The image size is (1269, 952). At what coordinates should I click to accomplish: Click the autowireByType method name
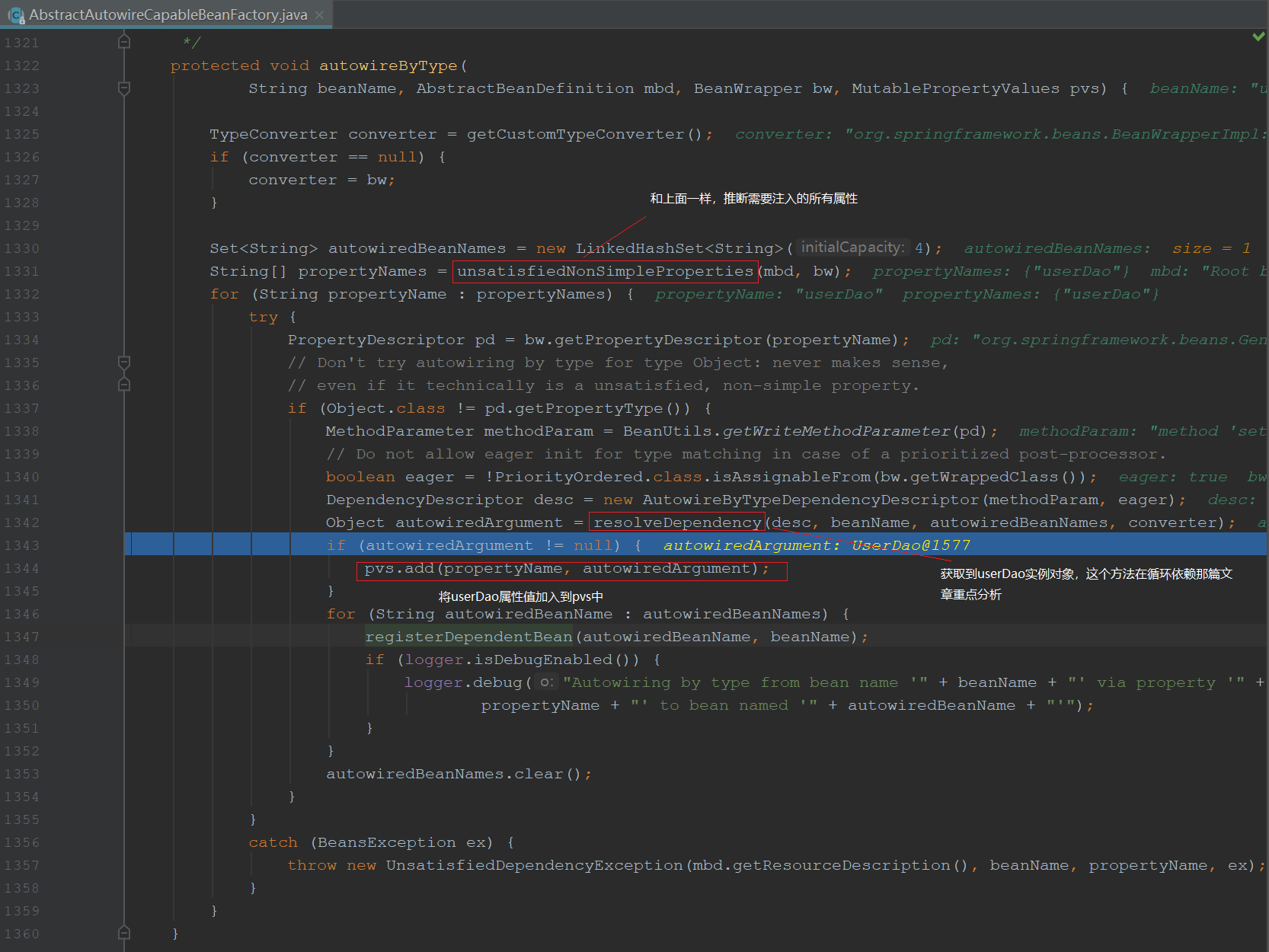[x=388, y=65]
